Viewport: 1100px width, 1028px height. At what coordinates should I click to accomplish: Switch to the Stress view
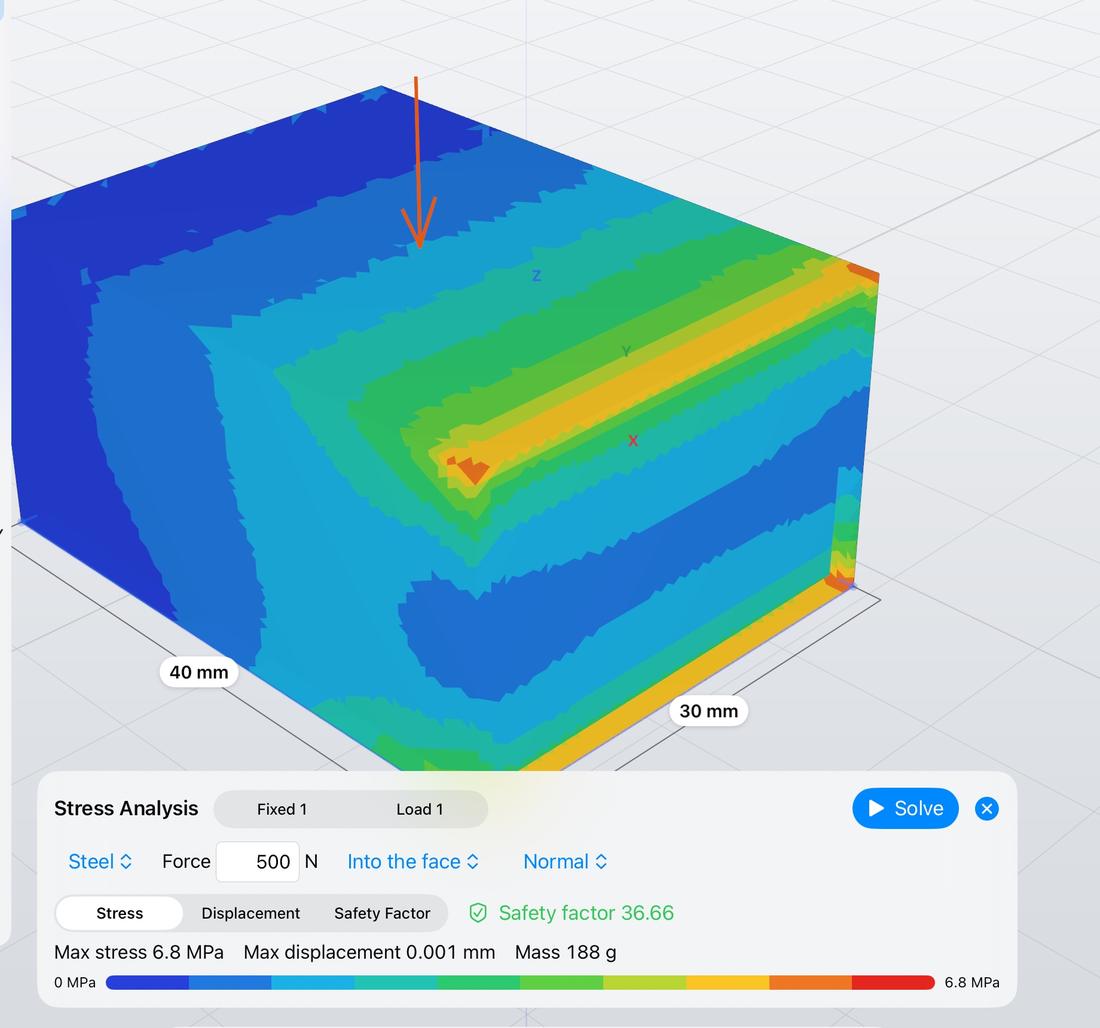pyautogui.click(x=119, y=913)
